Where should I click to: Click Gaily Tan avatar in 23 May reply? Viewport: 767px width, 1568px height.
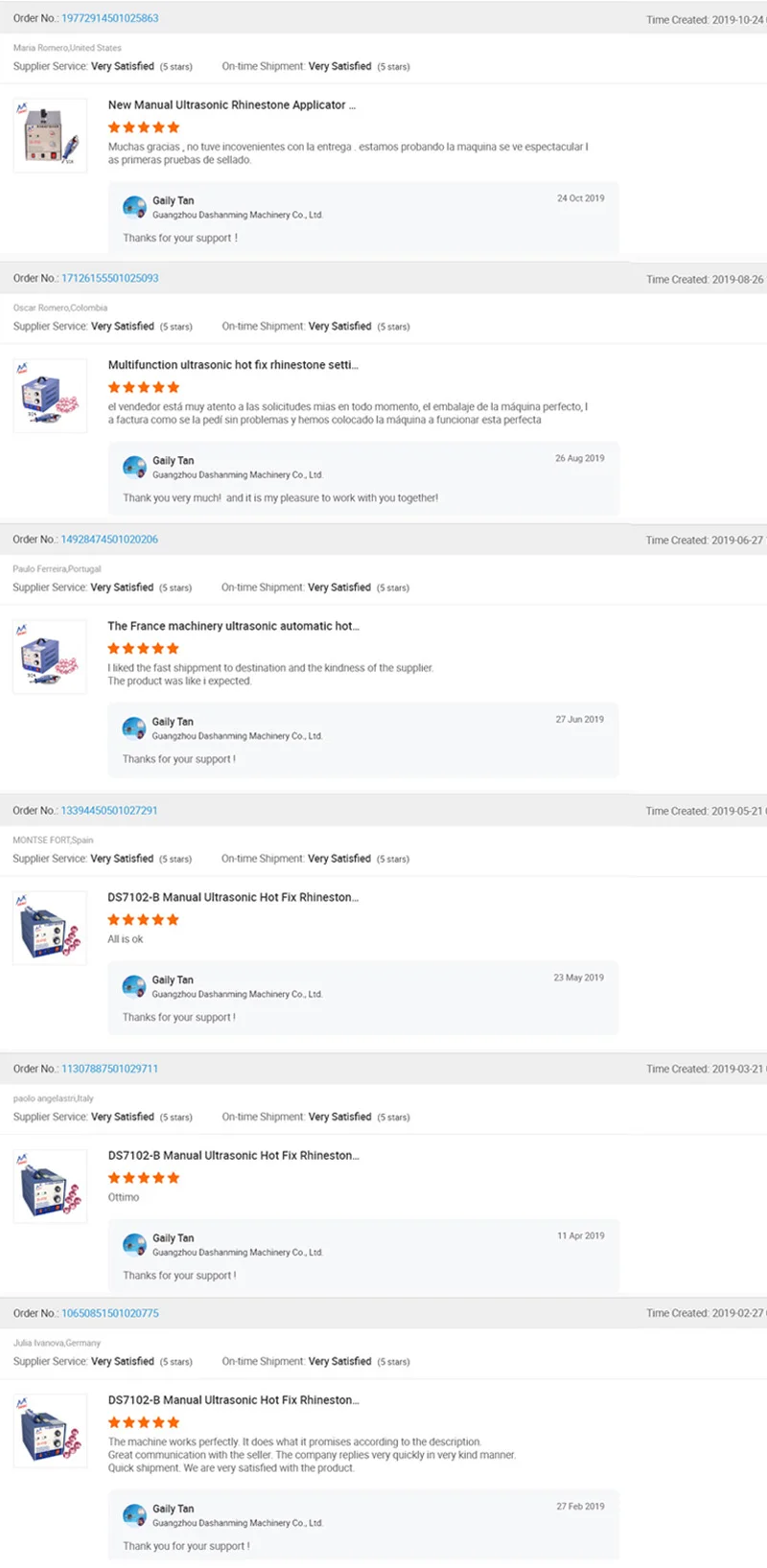pyautogui.click(x=134, y=986)
